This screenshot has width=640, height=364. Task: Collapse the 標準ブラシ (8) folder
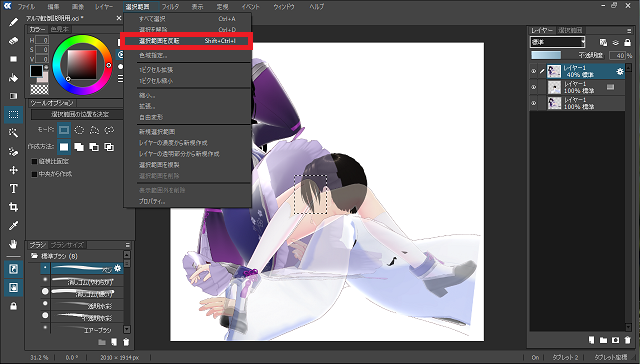tap(34, 256)
